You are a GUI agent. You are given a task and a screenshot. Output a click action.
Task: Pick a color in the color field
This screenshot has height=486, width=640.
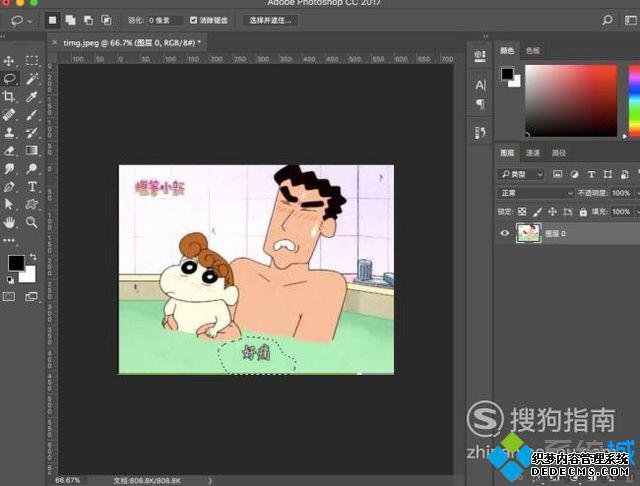click(571, 100)
